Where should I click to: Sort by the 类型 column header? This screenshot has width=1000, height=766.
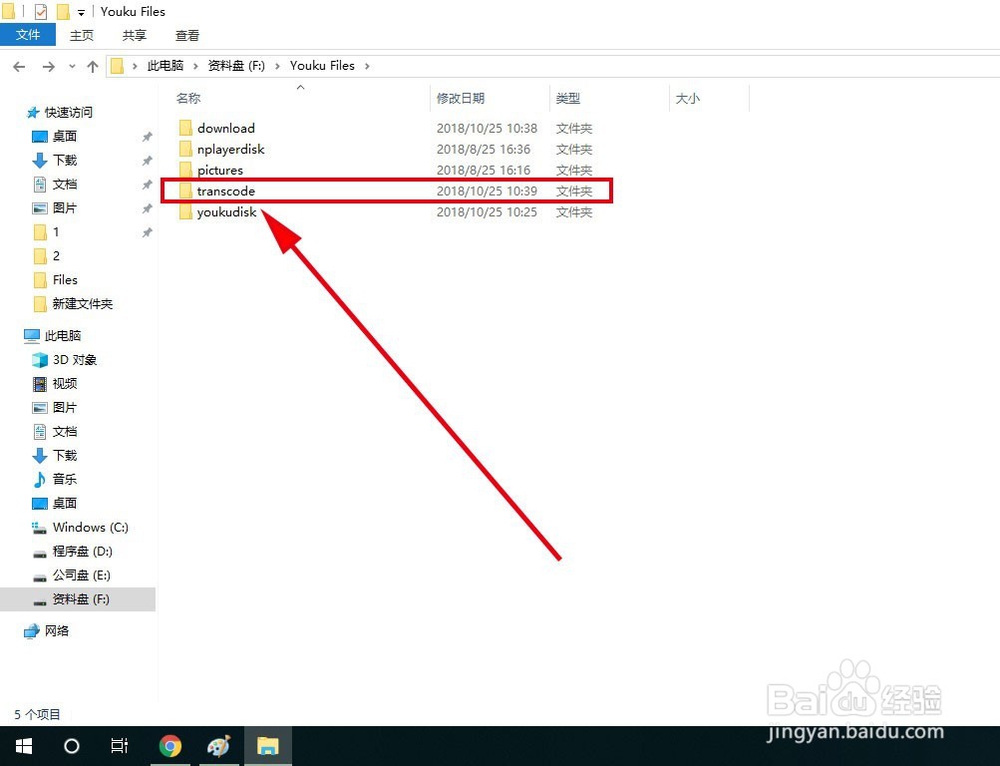pyautogui.click(x=568, y=98)
